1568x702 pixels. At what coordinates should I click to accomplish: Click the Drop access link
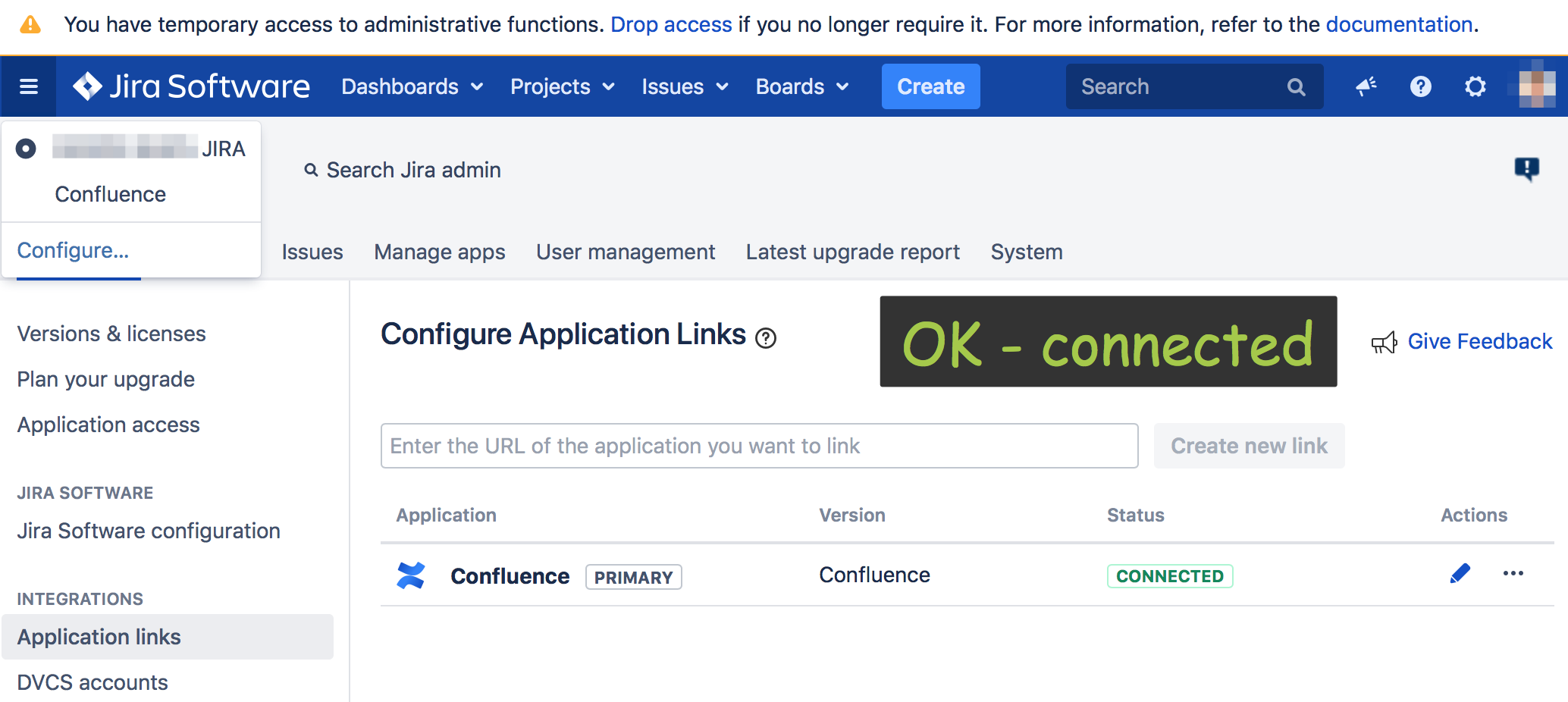point(671,25)
